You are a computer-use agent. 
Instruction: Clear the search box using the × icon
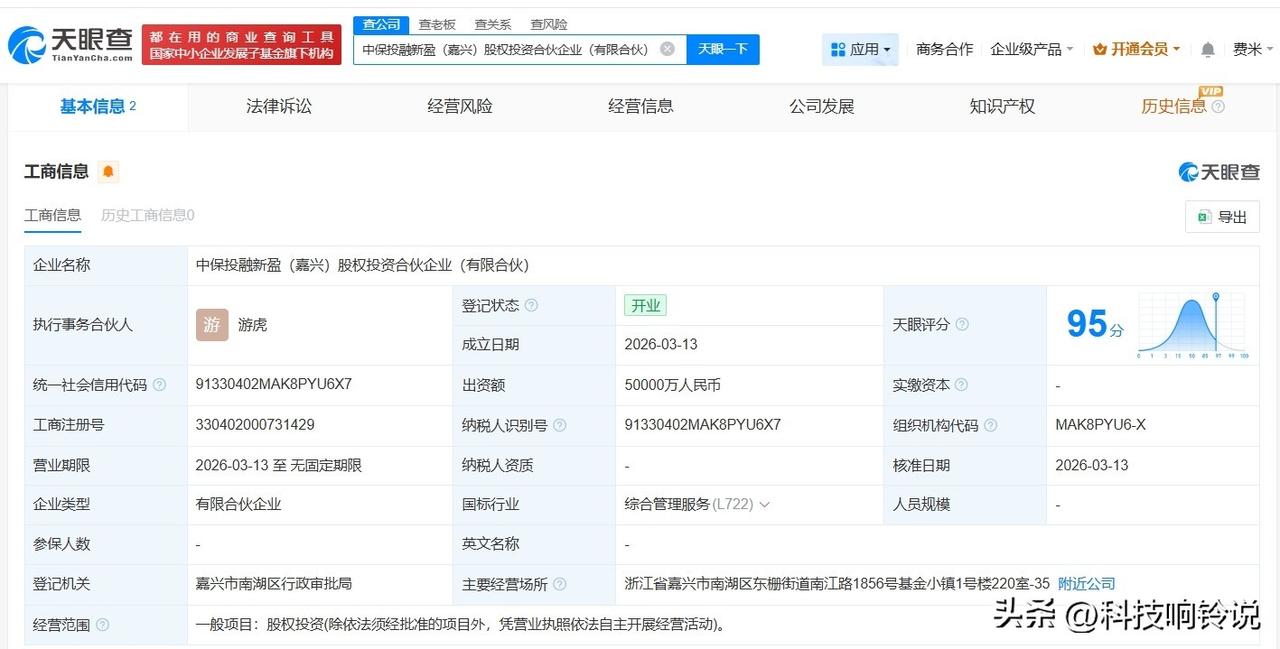667,48
